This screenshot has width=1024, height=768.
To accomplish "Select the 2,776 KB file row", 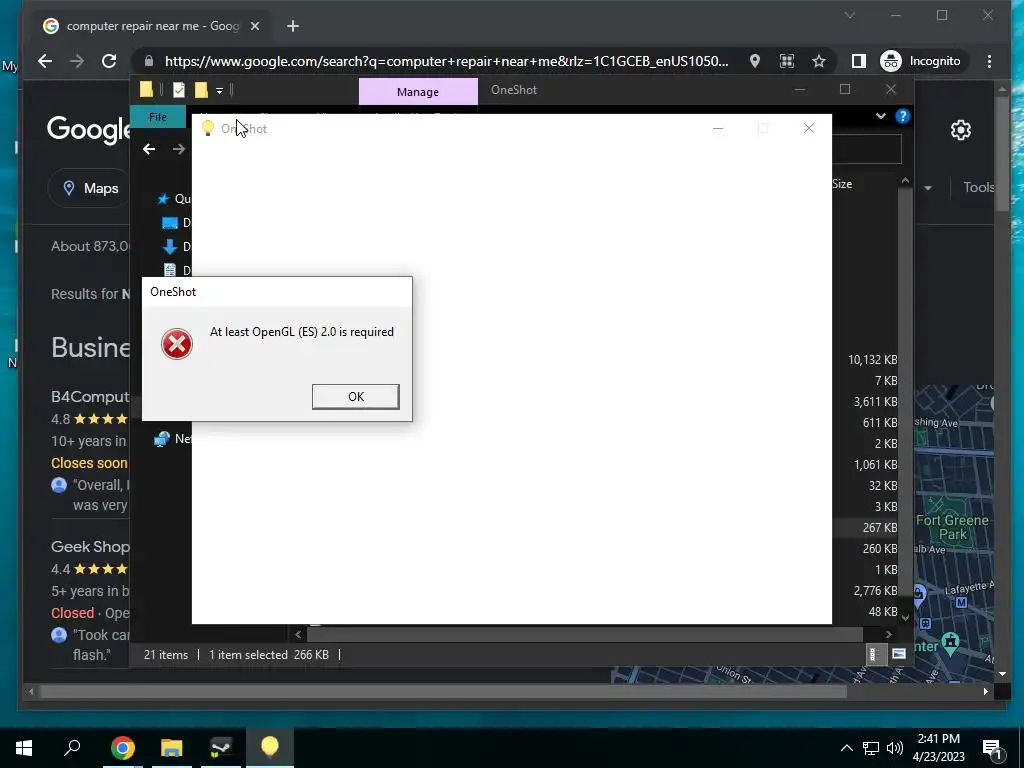I will (x=874, y=590).
